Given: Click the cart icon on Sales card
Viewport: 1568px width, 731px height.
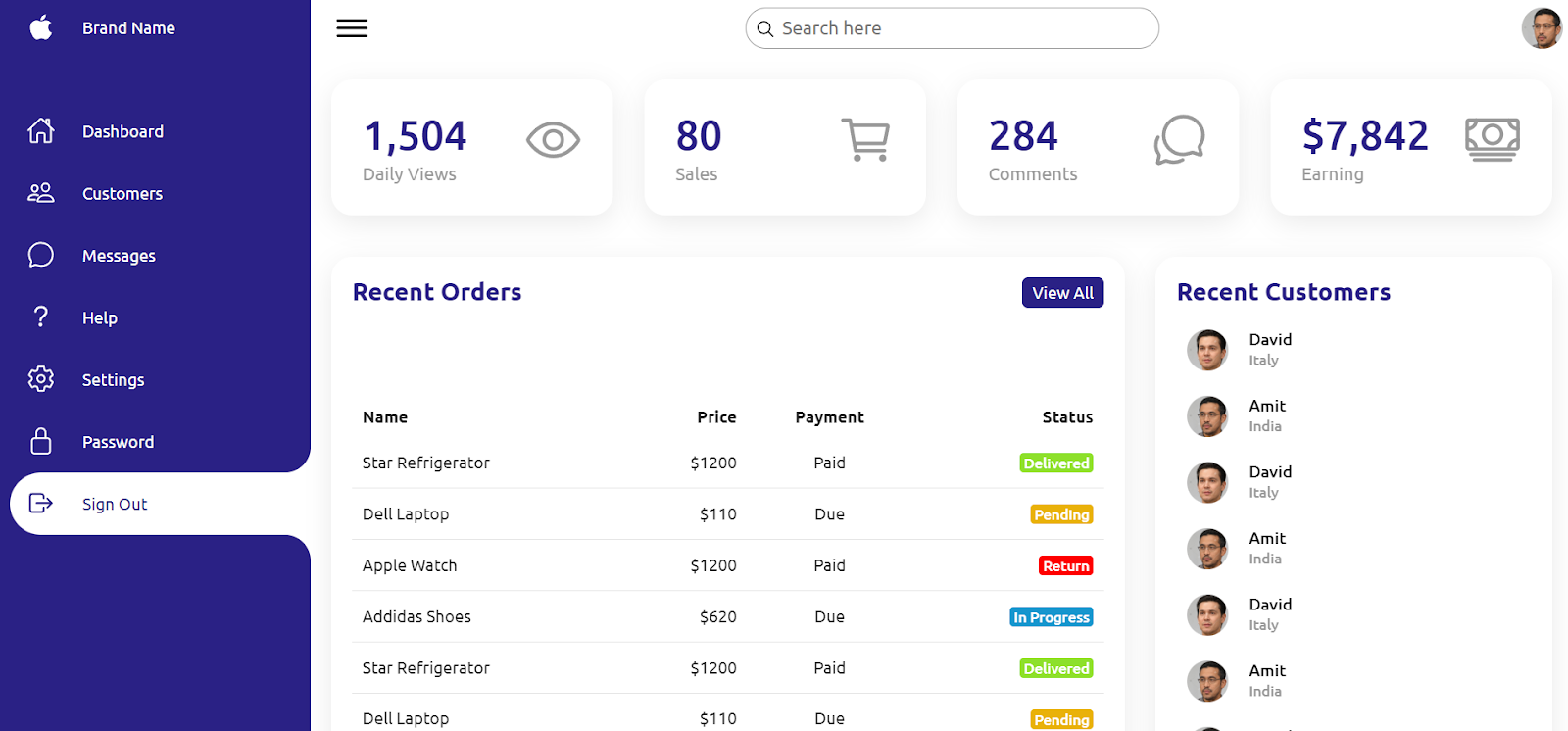Looking at the screenshot, I should point(865,139).
